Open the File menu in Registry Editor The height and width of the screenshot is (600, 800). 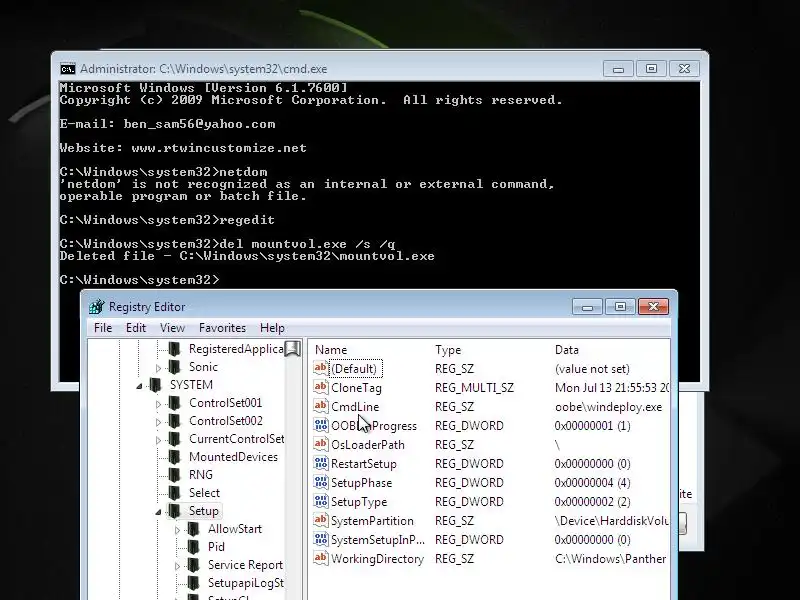click(x=103, y=328)
